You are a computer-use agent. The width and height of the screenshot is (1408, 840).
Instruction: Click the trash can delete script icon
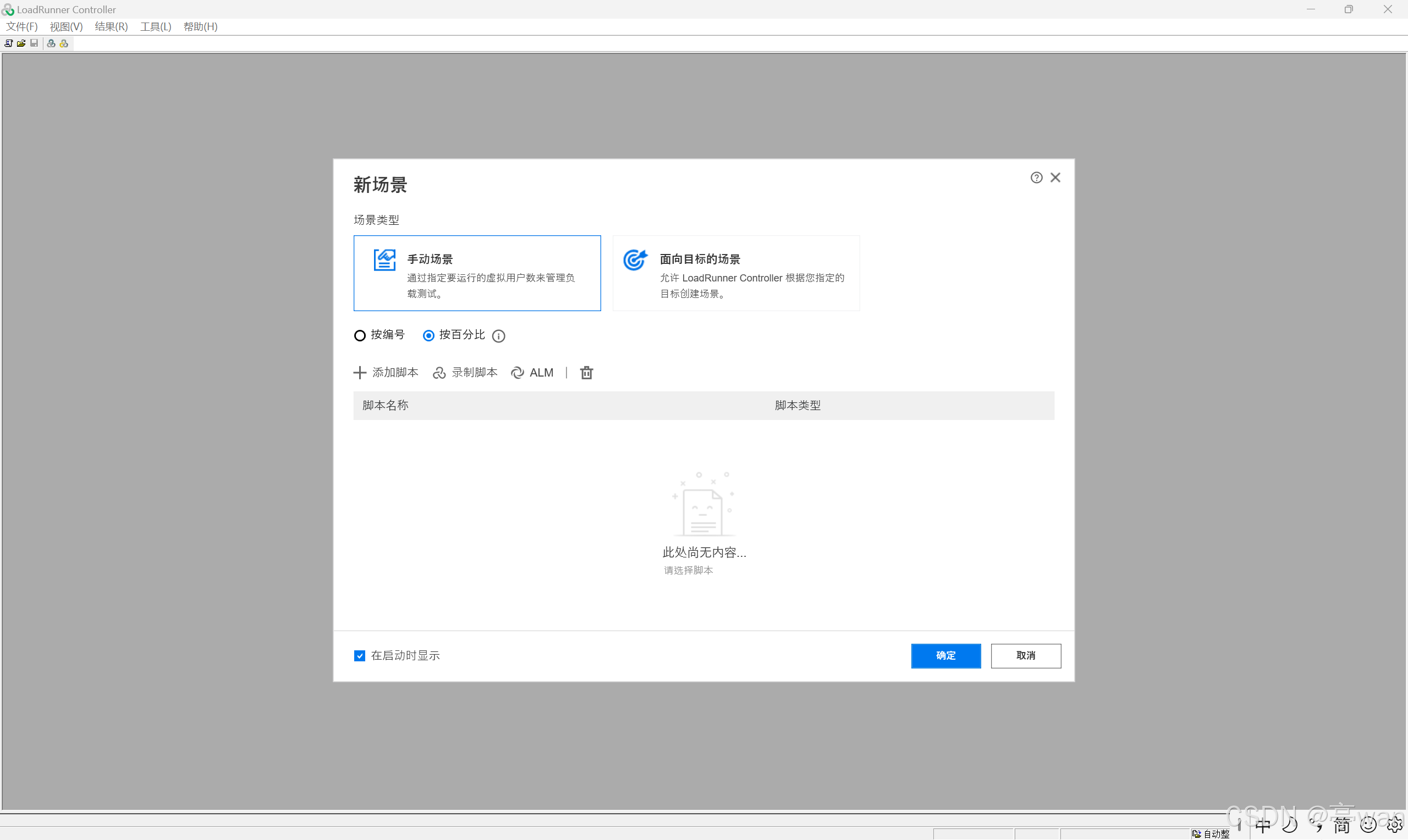coord(586,373)
